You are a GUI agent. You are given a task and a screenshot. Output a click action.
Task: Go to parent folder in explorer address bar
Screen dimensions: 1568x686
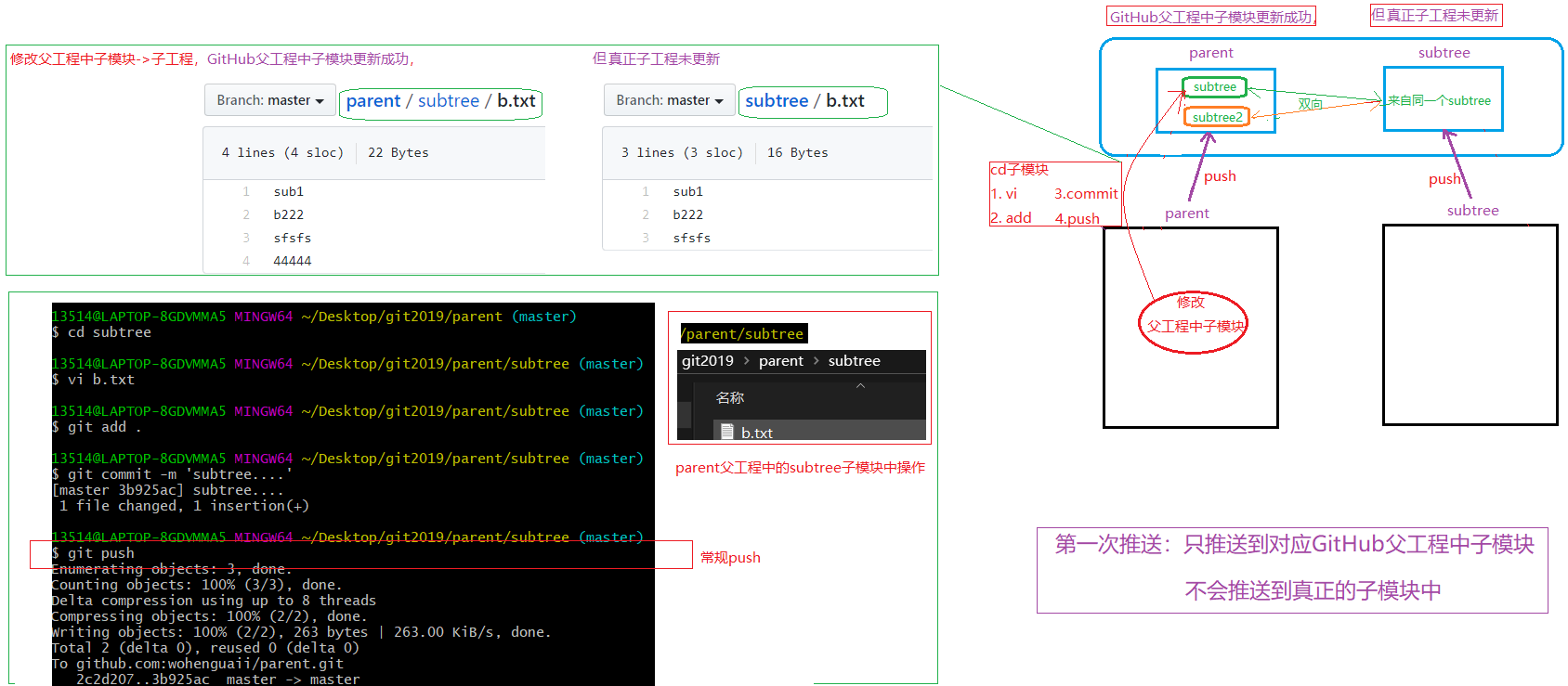(780, 361)
